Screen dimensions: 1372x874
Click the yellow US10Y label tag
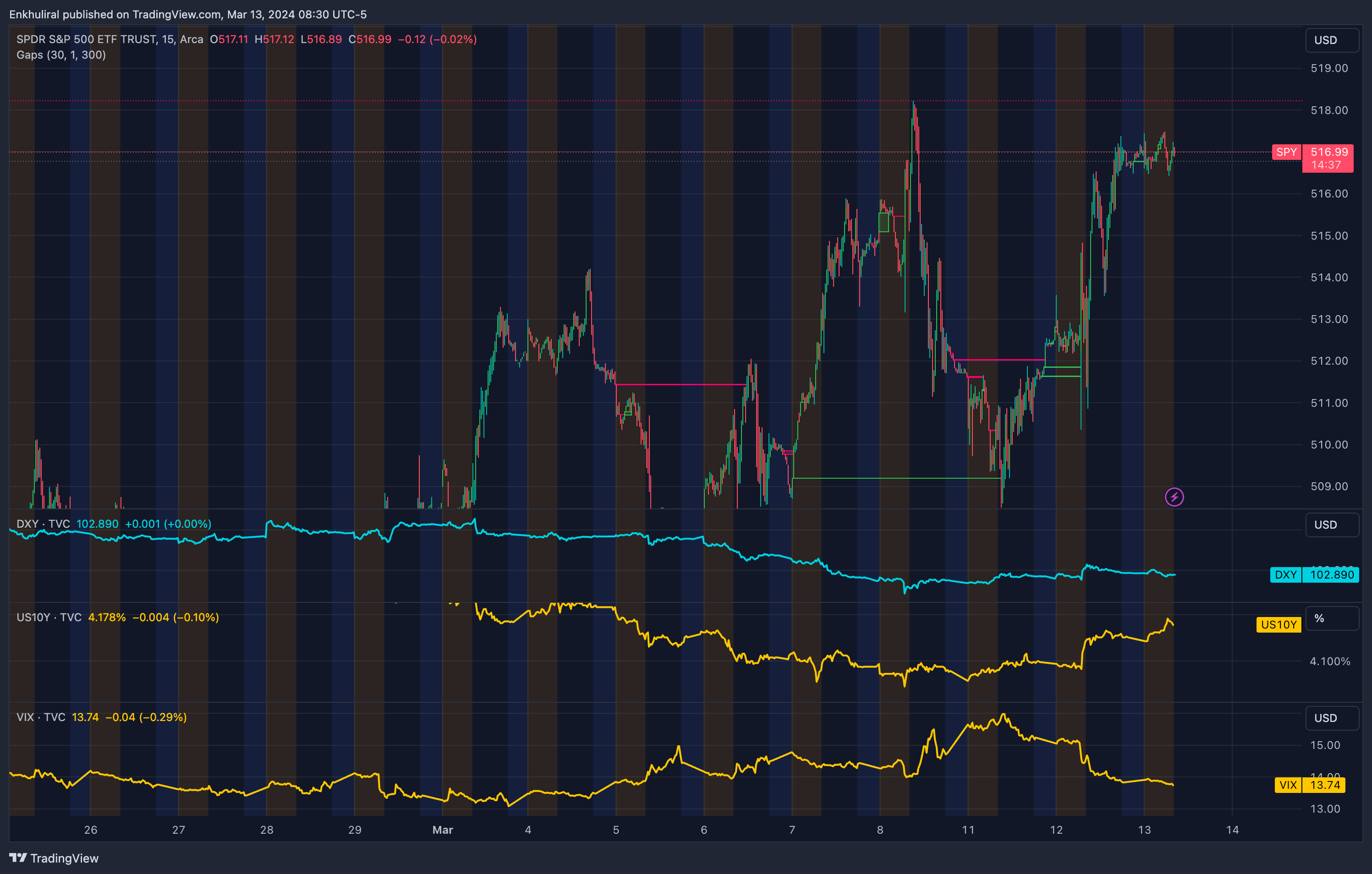1278,625
